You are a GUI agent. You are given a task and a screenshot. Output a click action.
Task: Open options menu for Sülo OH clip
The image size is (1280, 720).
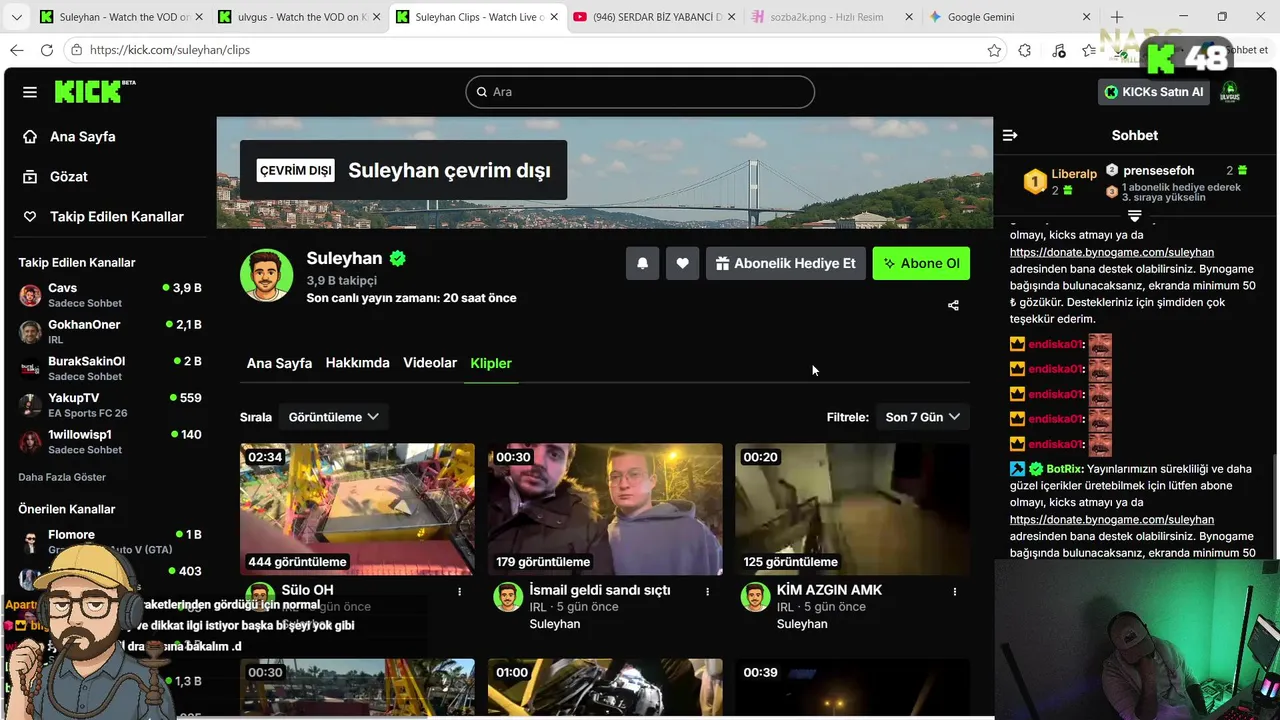click(460, 592)
